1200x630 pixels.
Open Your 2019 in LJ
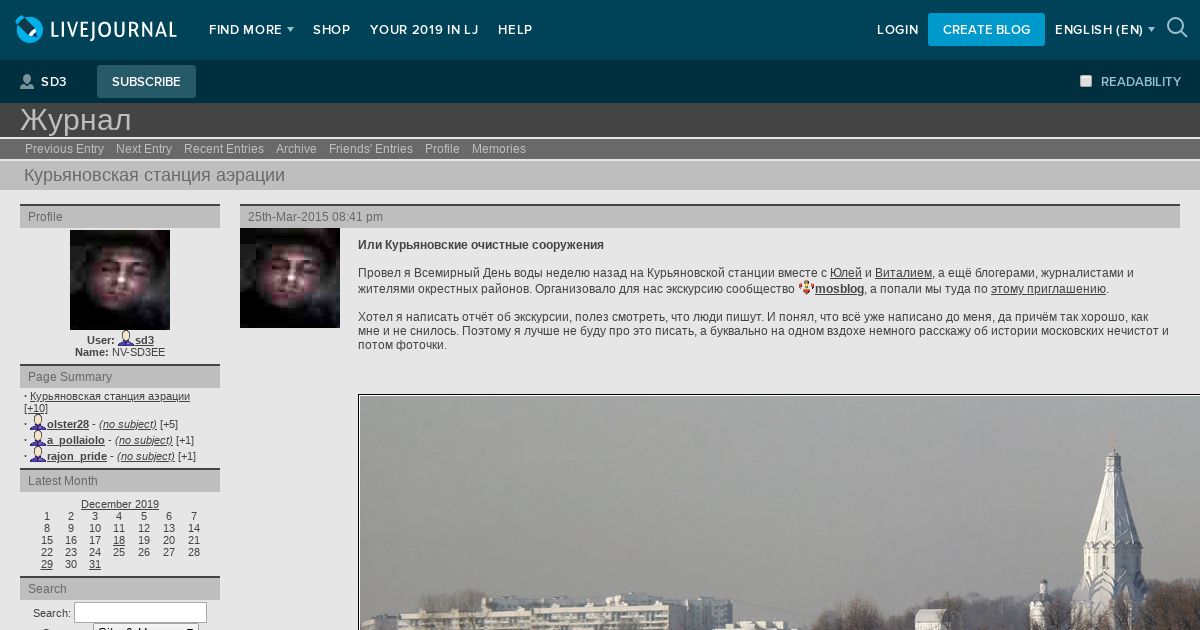[x=424, y=30]
